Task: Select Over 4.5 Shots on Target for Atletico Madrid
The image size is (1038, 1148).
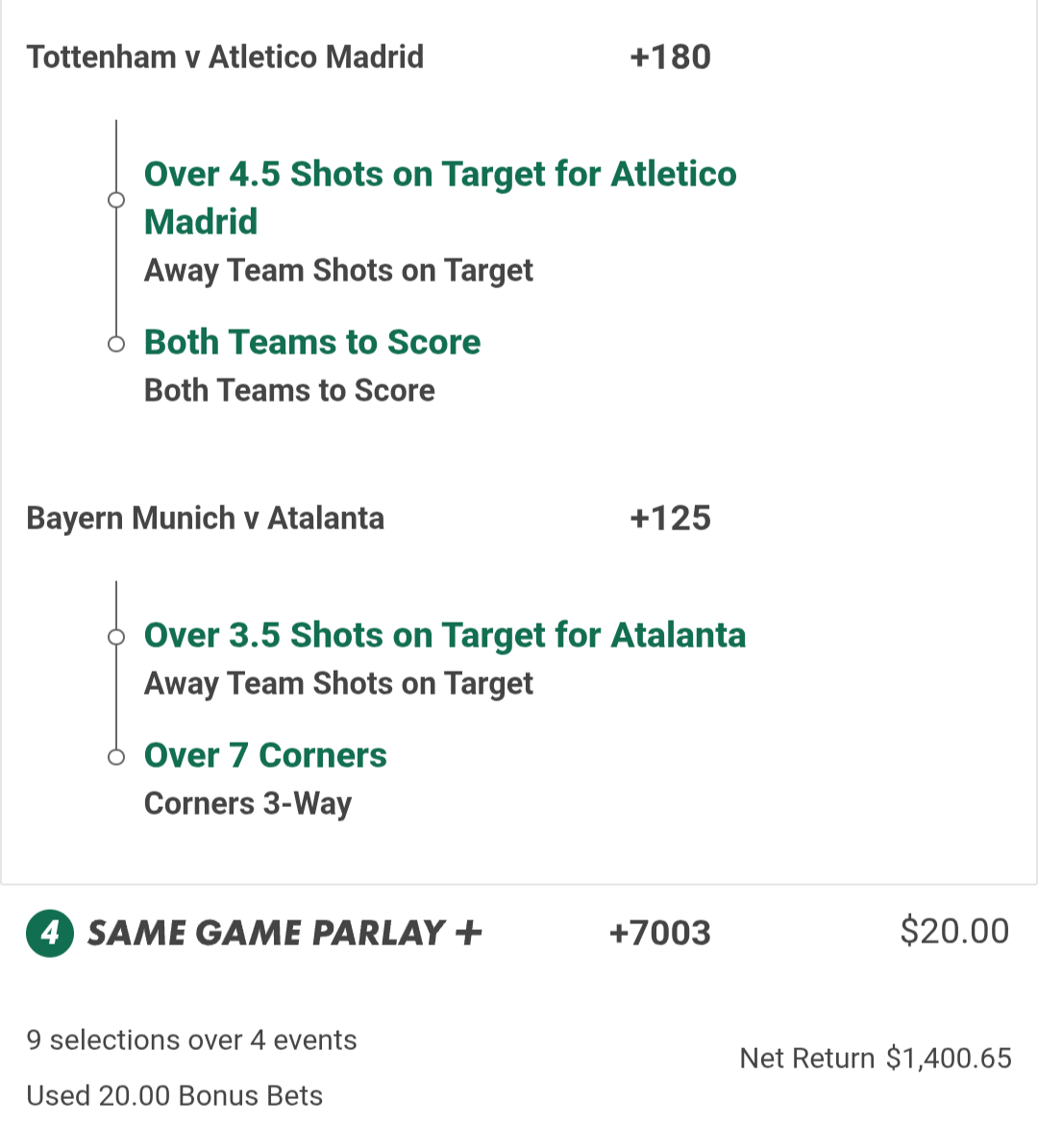Action: 439,197
